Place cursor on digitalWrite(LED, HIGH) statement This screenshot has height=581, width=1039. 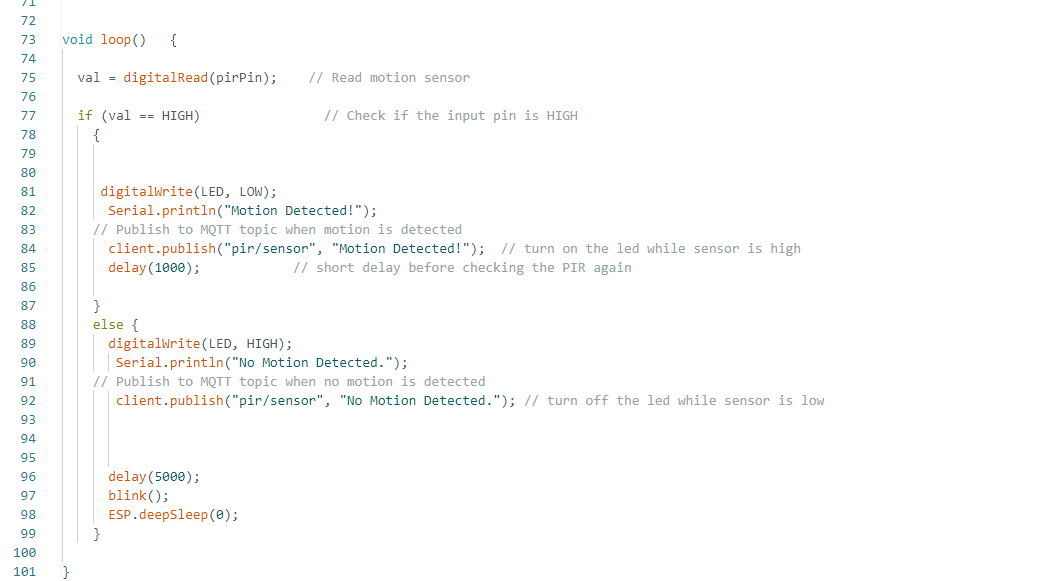pyautogui.click(x=200, y=344)
